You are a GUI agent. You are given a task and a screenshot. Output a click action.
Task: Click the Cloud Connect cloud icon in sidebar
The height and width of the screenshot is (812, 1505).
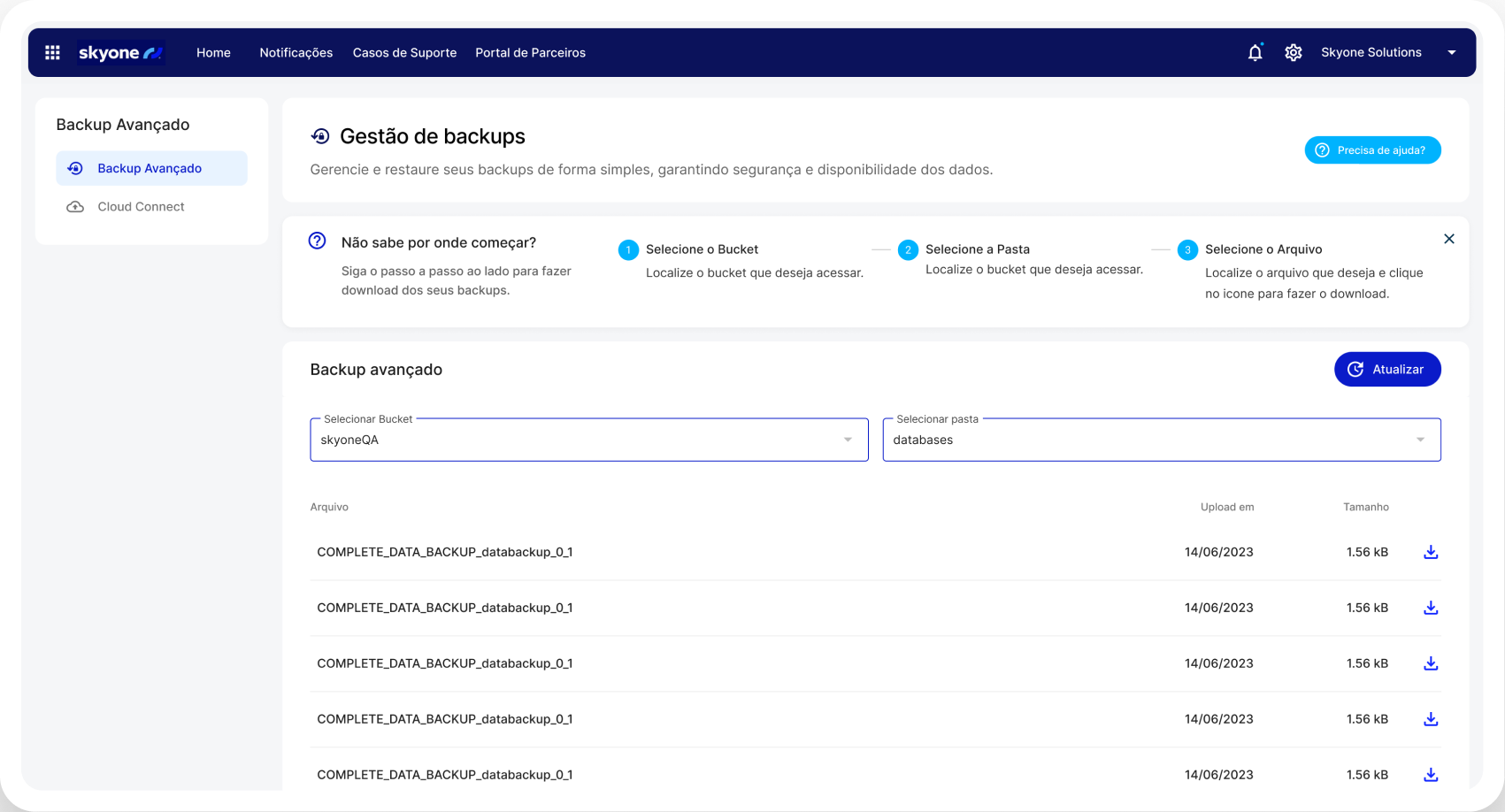click(76, 207)
